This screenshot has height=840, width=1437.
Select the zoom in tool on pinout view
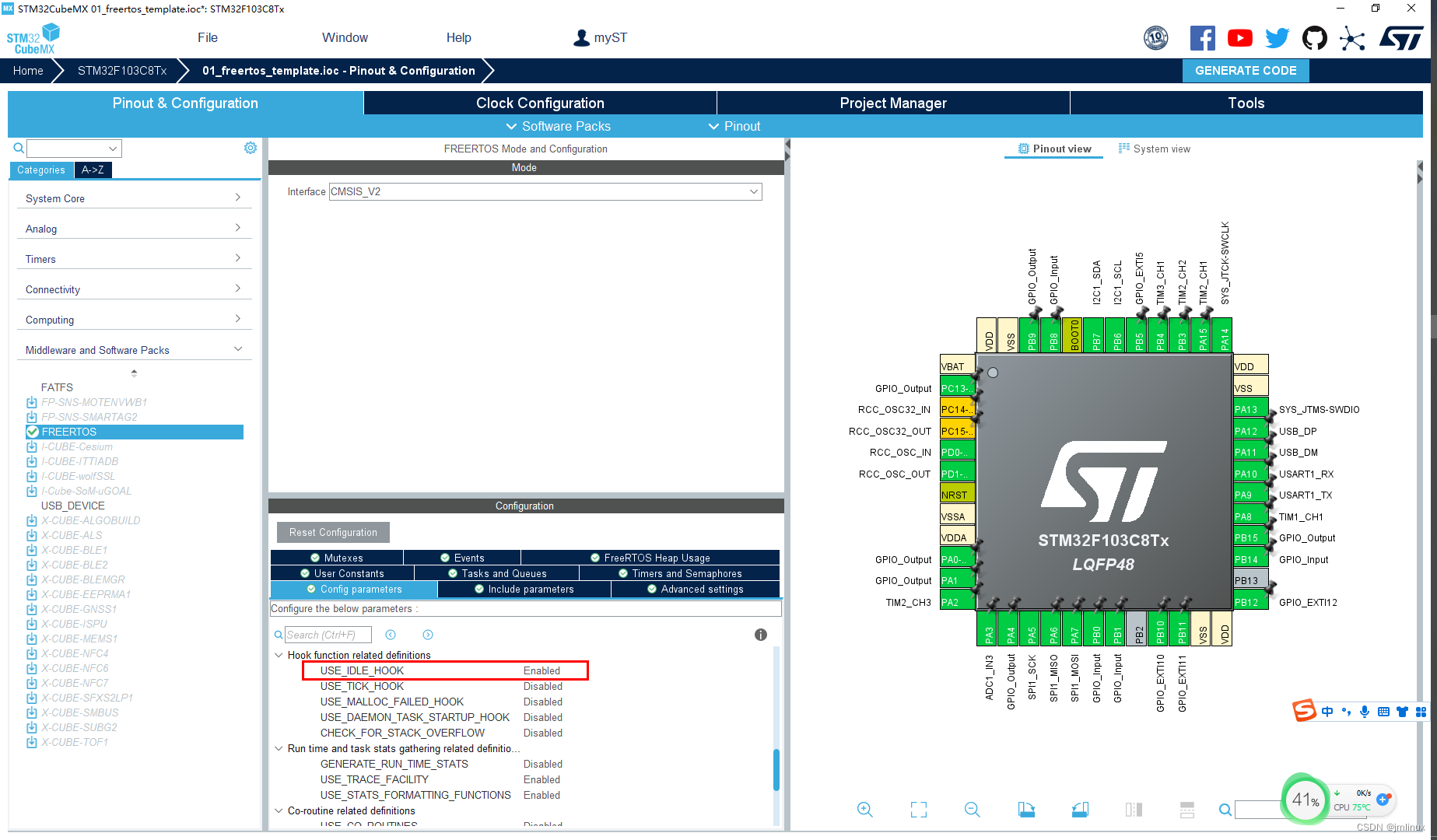coord(865,809)
